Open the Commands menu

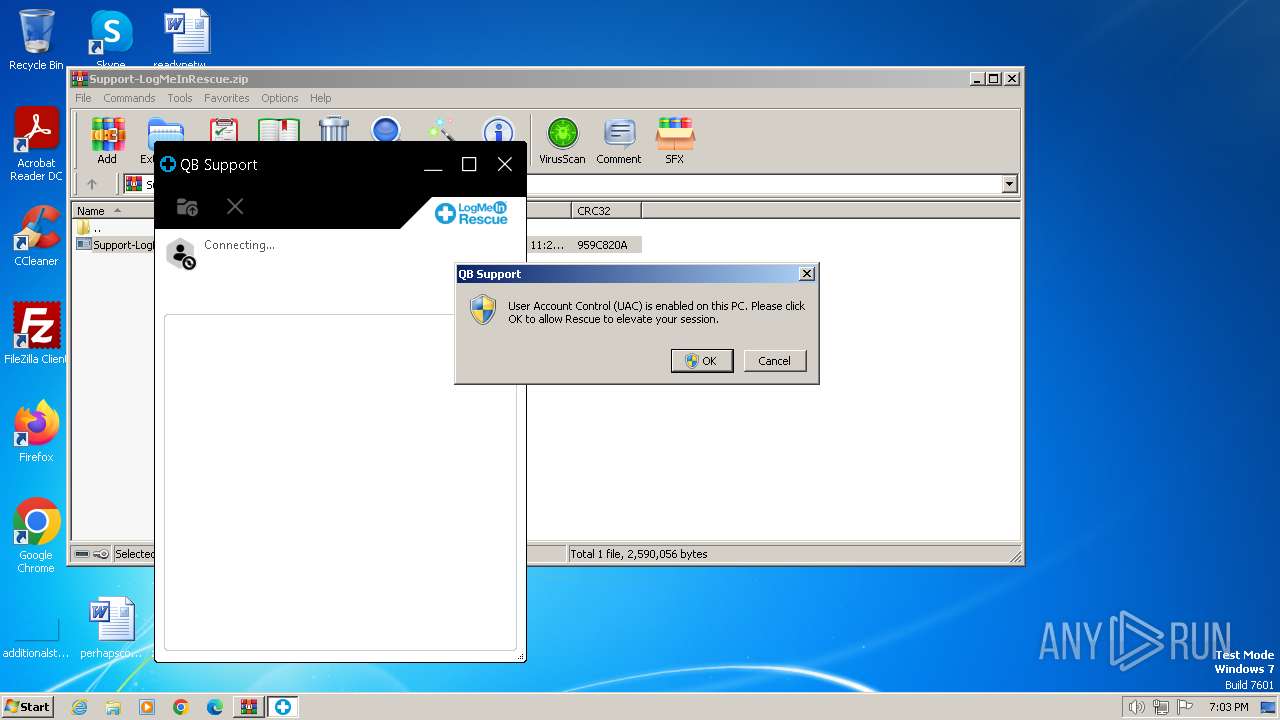129,98
